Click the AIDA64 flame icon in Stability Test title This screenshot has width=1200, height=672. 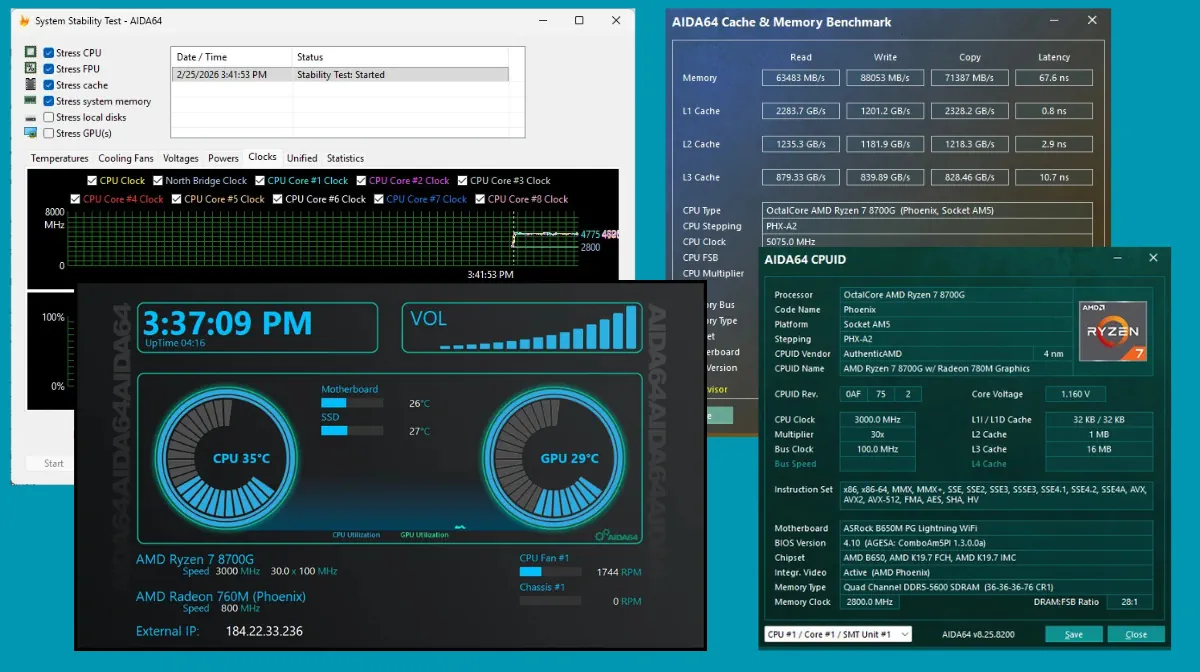coord(24,20)
